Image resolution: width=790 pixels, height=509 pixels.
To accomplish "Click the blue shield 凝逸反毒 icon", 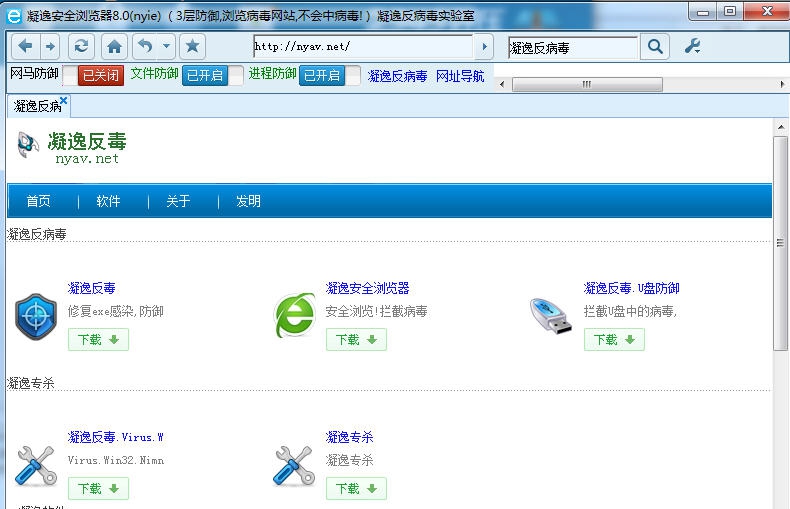I will (x=36, y=316).
